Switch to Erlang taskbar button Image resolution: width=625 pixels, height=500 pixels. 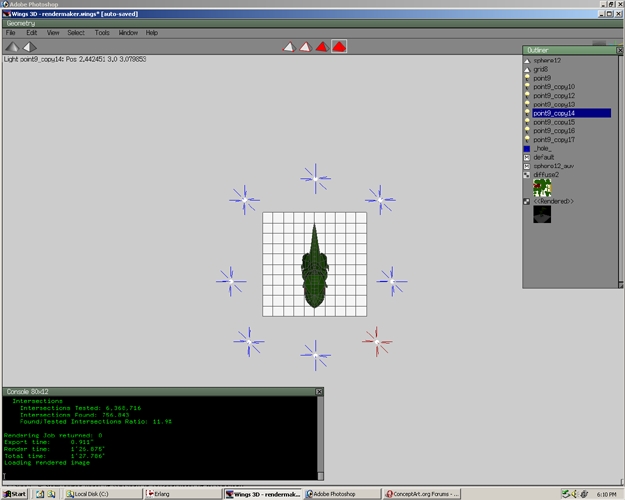183,494
